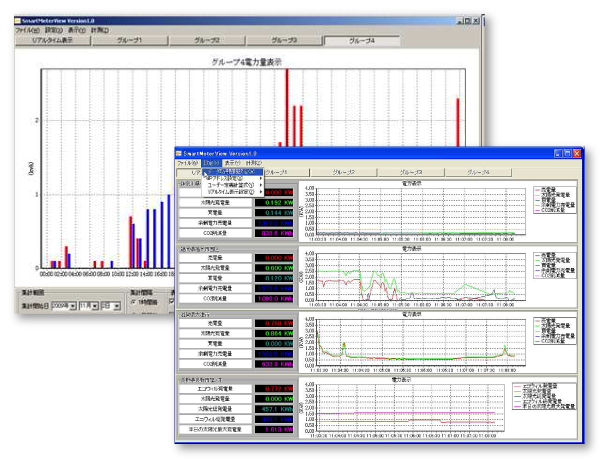Select グループ4 tab in back window
The height and width of the screenshot is (463, 600).
pos(362,41)
